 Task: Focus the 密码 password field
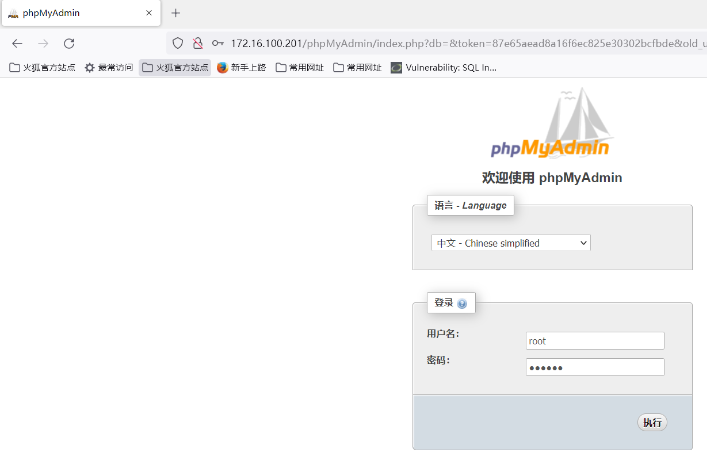595,367
